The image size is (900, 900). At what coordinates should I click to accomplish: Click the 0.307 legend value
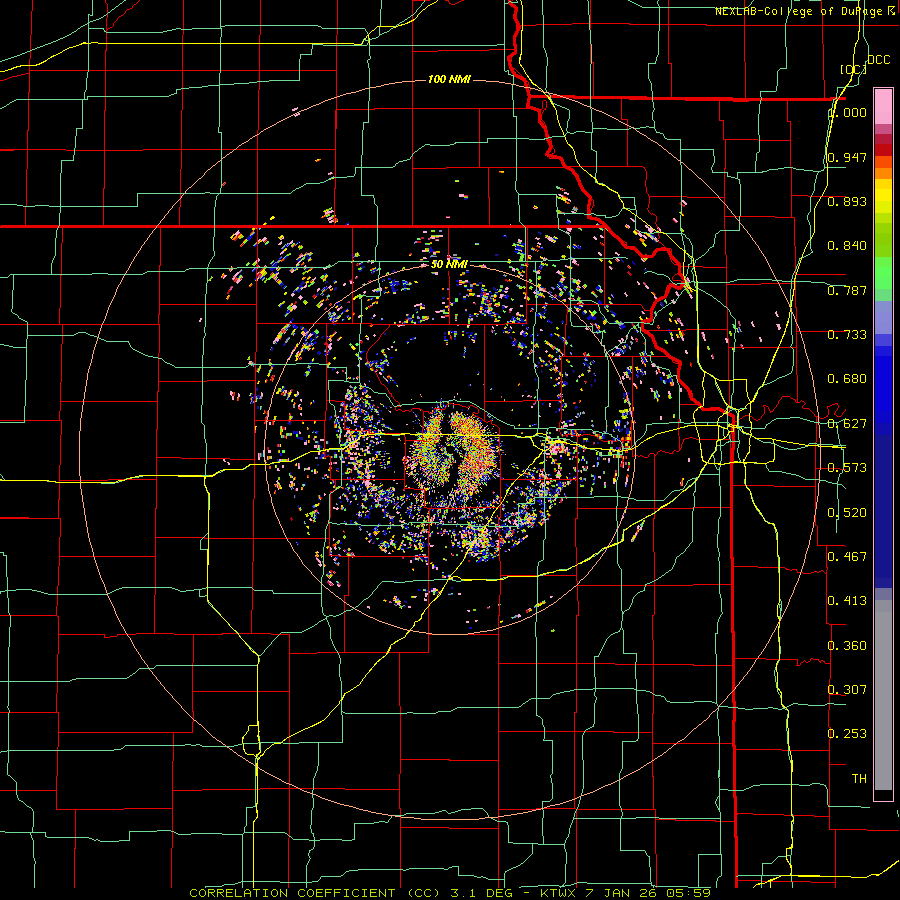click(x=847, y=690)
